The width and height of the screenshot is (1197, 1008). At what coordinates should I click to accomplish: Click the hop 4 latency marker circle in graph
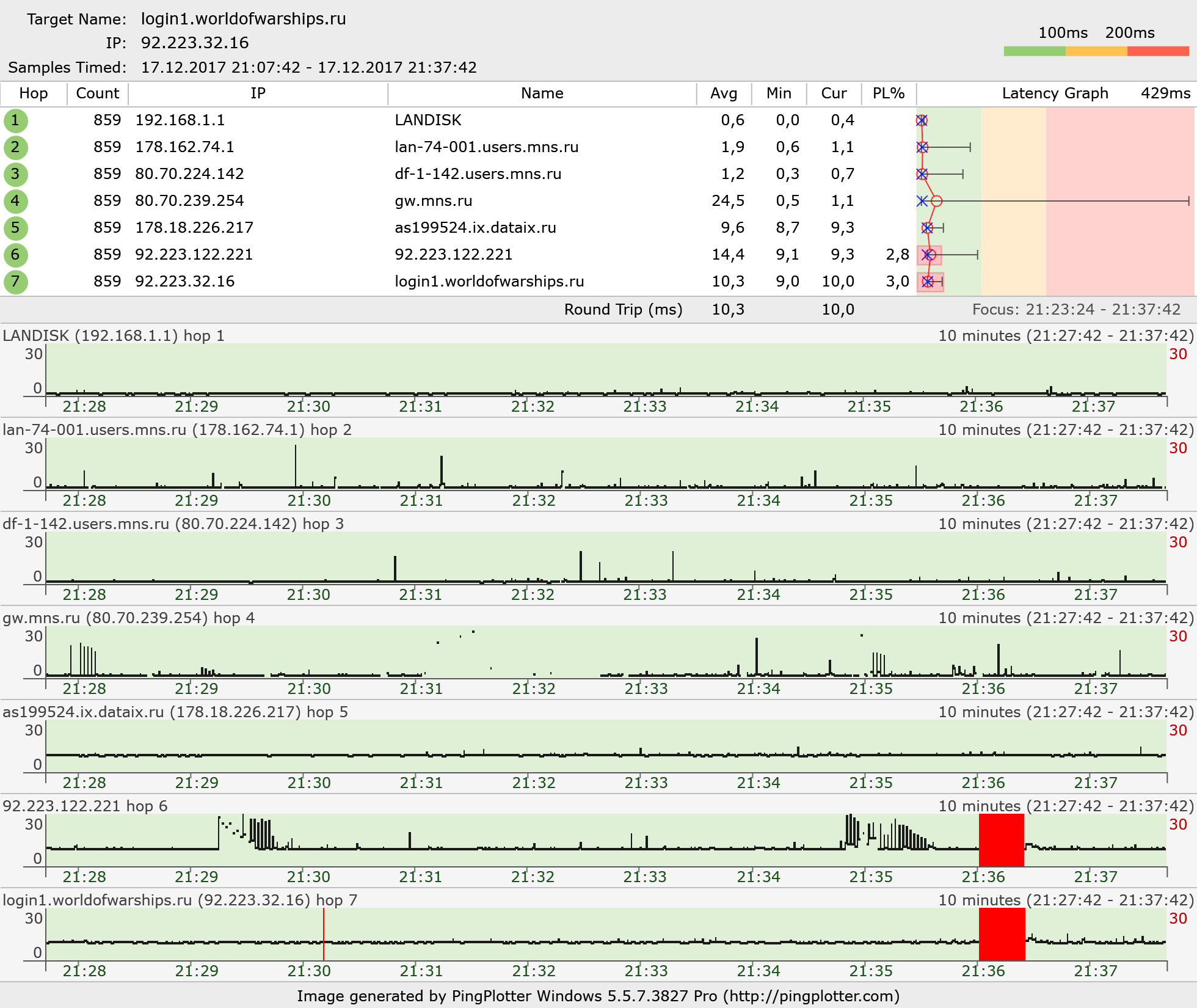point(936,201)
